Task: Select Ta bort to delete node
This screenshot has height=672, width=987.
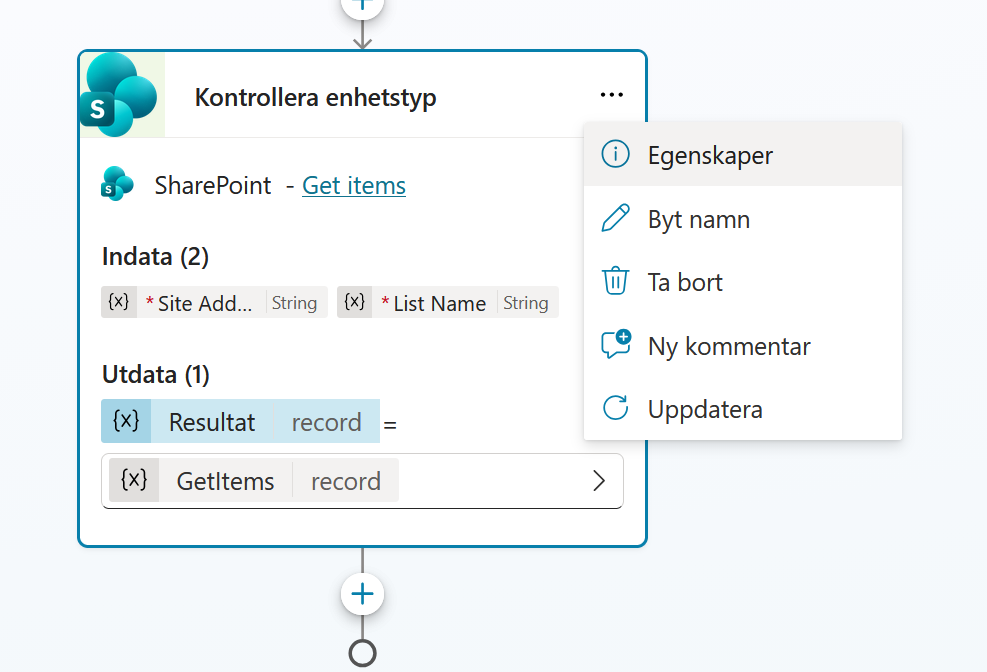Action: pyautogui.click(x=743, y=282)
